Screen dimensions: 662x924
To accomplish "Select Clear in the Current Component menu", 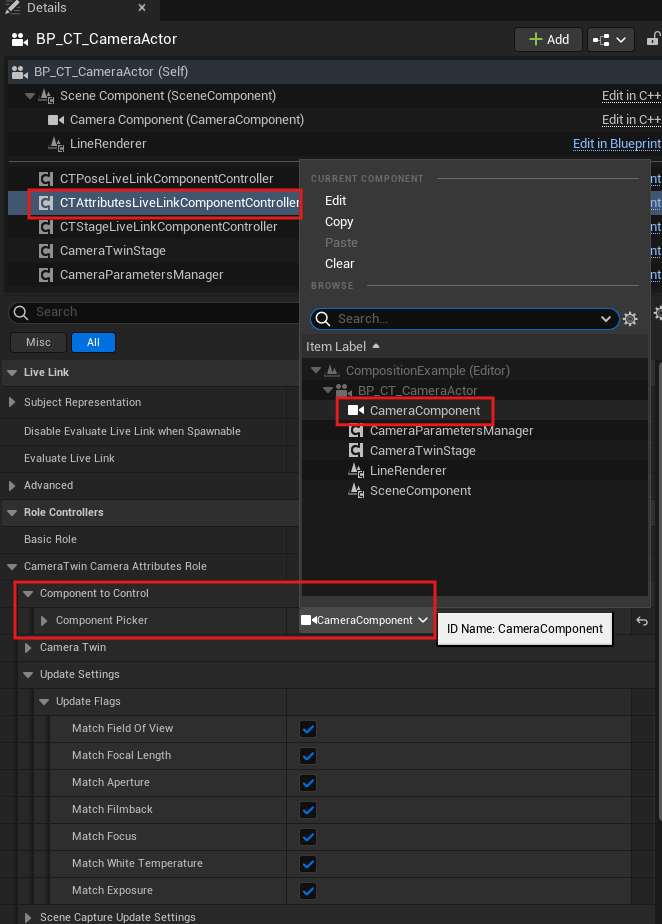I will pos(339,264).
